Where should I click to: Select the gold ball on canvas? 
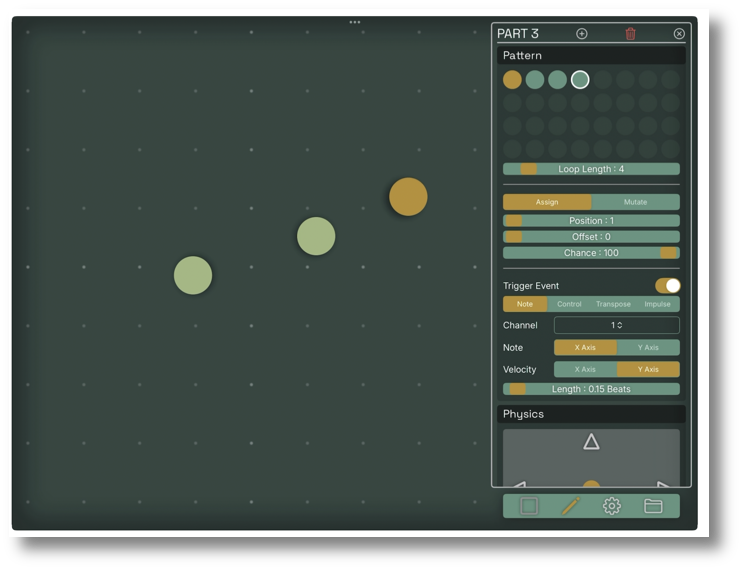[408, 197]
